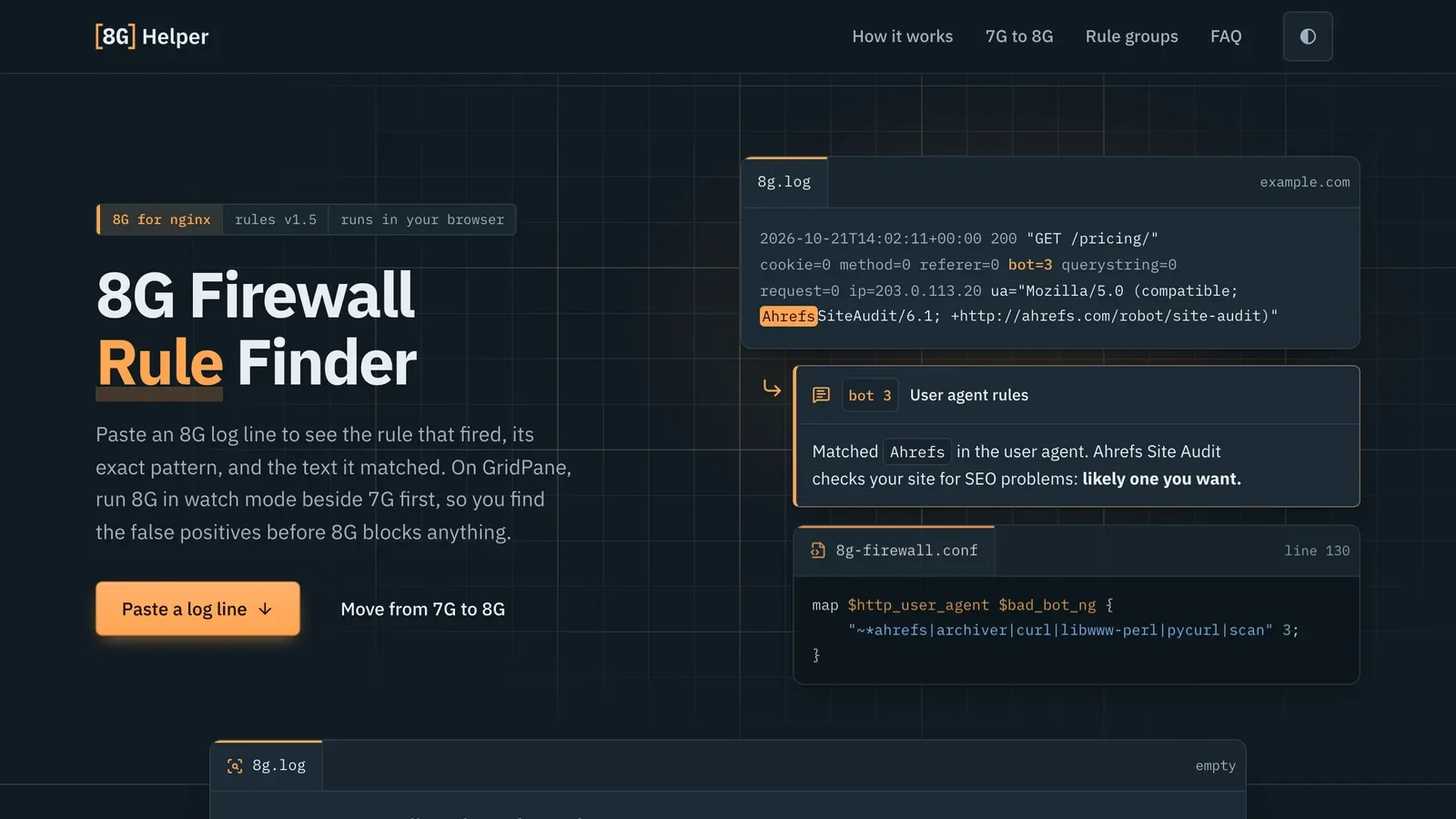1456x819 pixels.
Task: Click the comment icon next to bot 3
Action: pyautogui.click(x=821, y=395)
